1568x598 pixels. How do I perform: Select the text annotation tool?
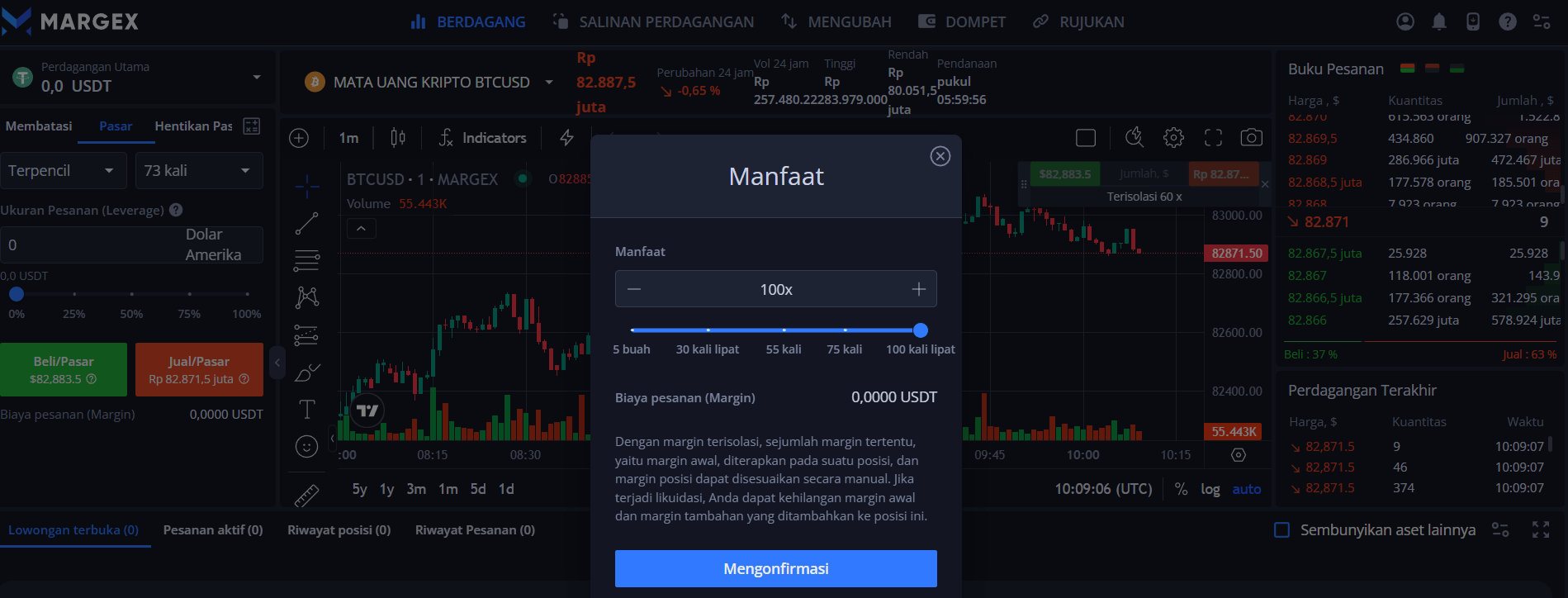click(x=307, y=409)
